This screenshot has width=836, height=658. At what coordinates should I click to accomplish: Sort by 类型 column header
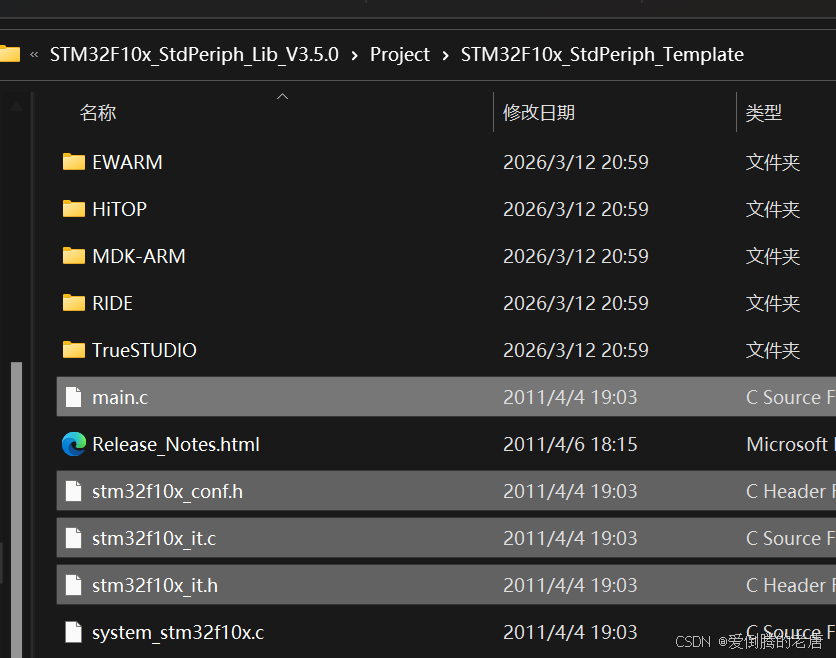coord(763,113)
